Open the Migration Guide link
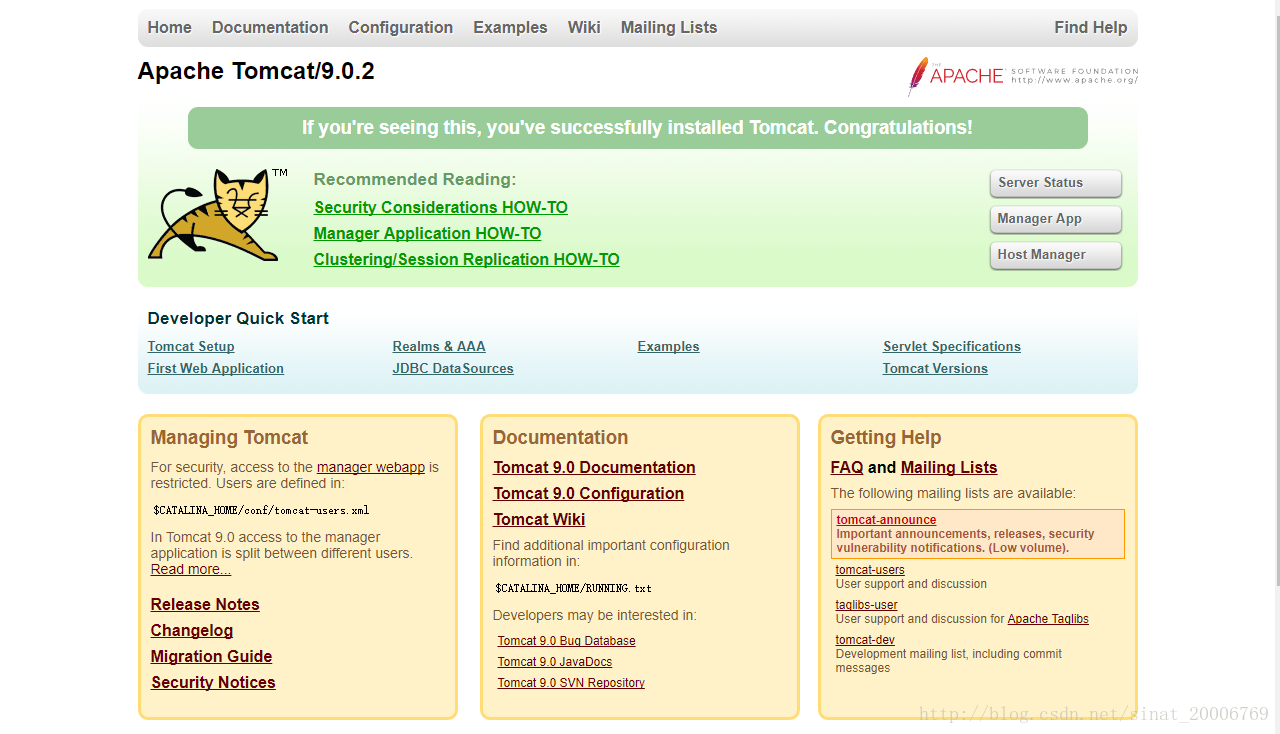Viewport: 1280px width, 734px height. 211,656
